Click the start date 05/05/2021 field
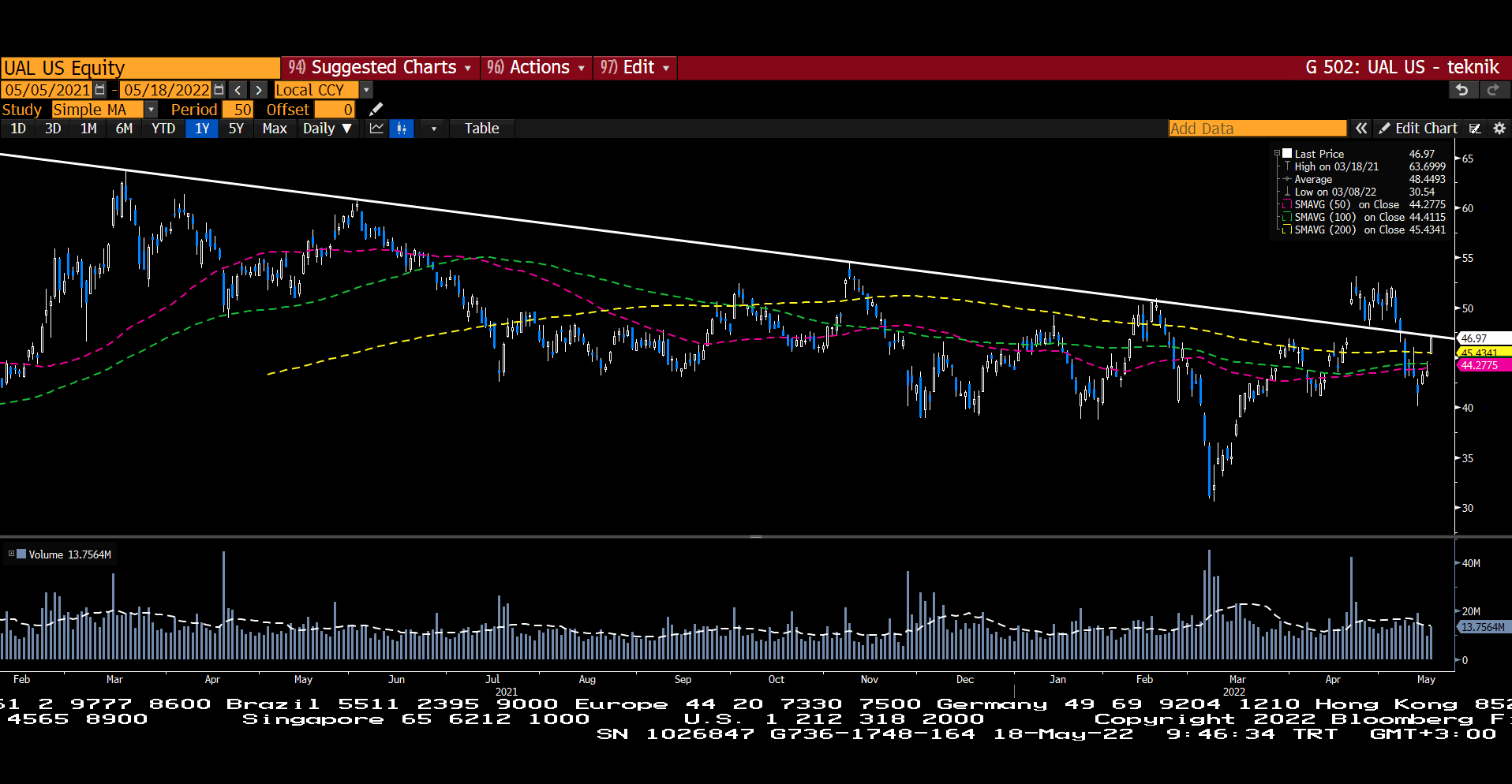Viewport: 1512px width, 784px height. tap(47, 90)
